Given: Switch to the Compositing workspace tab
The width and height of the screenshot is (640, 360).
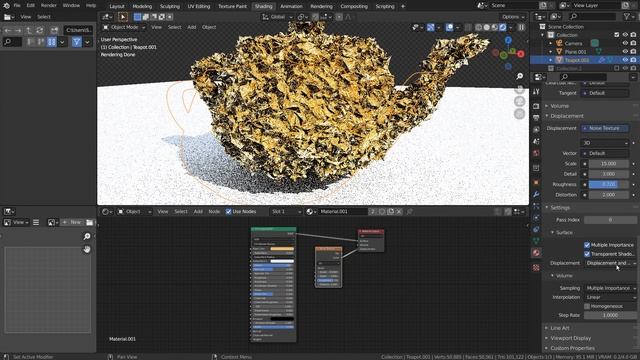Looking at the screenshot, I should 354,6.
